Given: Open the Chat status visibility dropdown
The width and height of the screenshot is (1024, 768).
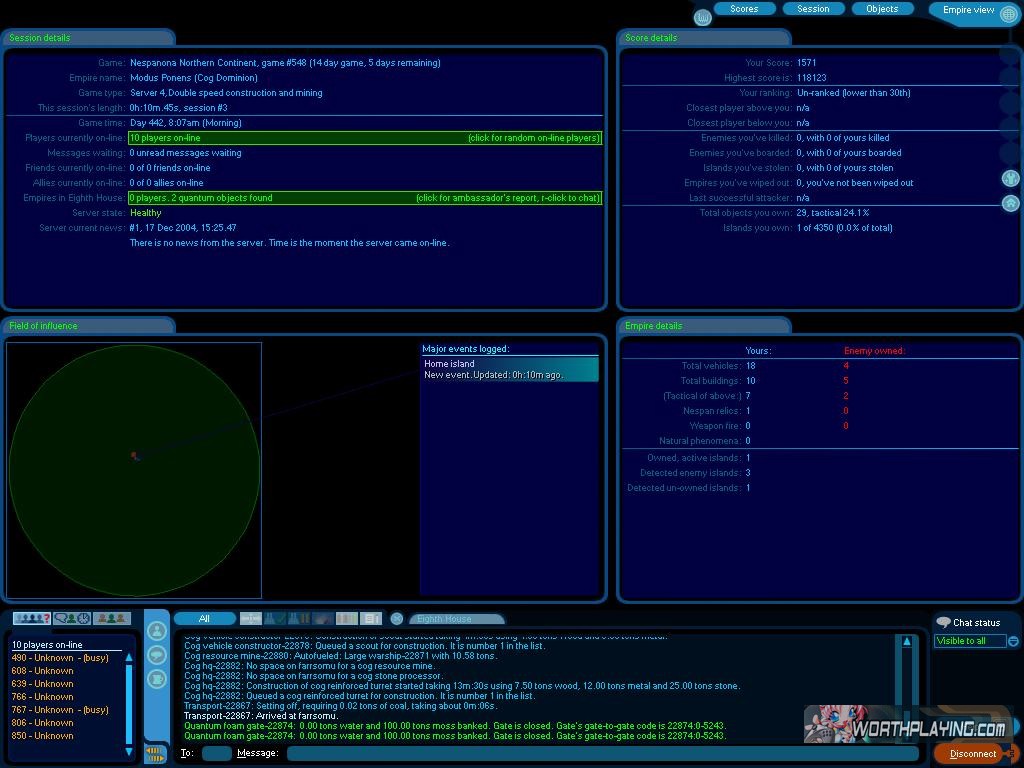Looking at the screenshot, I should [x=1013, y=641].
